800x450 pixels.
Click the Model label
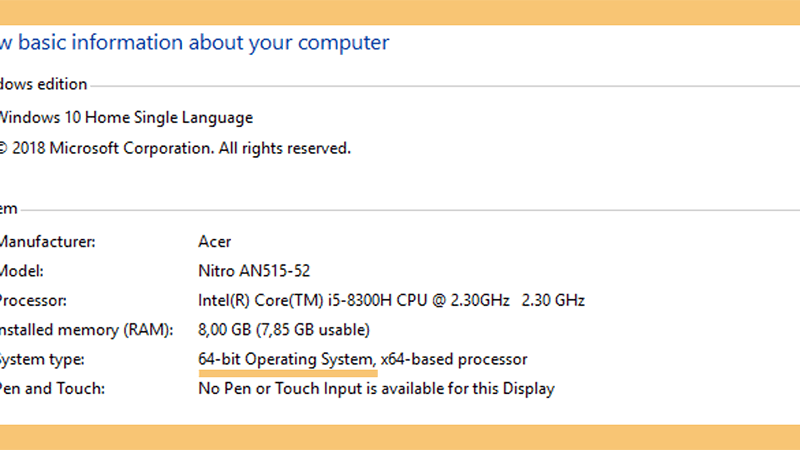click(x=21, y=271)
